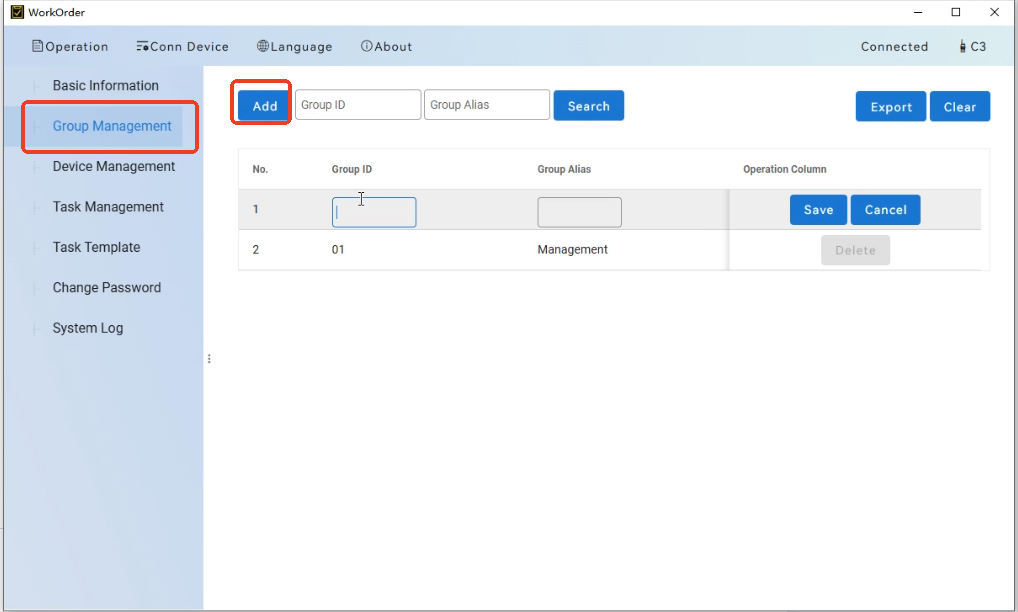Go to Device Management section
This screenshot has height=612, width=1018.
click(x=113, y=167)
